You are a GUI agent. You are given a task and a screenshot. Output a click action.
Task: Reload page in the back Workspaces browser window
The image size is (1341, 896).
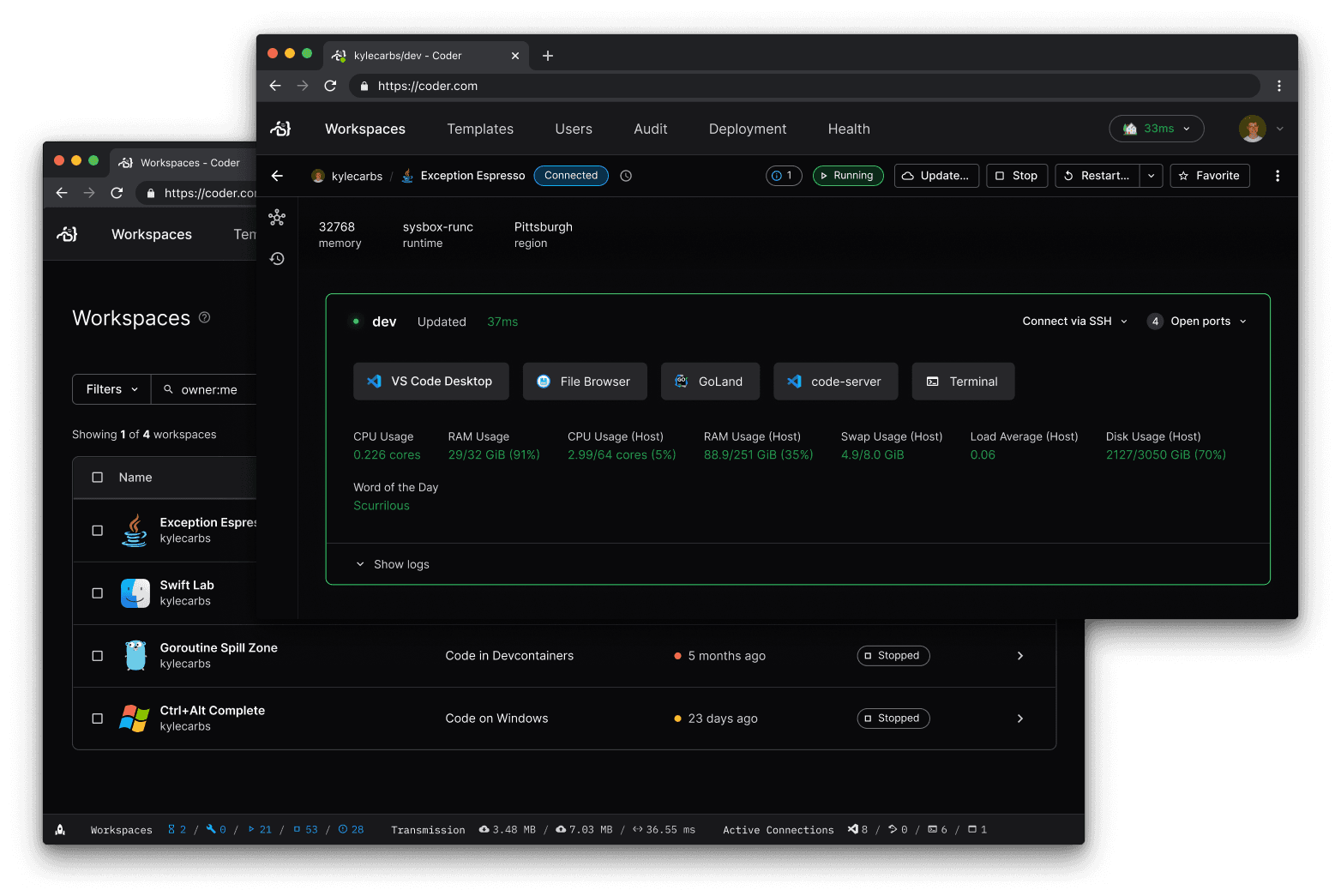point(117,193)
